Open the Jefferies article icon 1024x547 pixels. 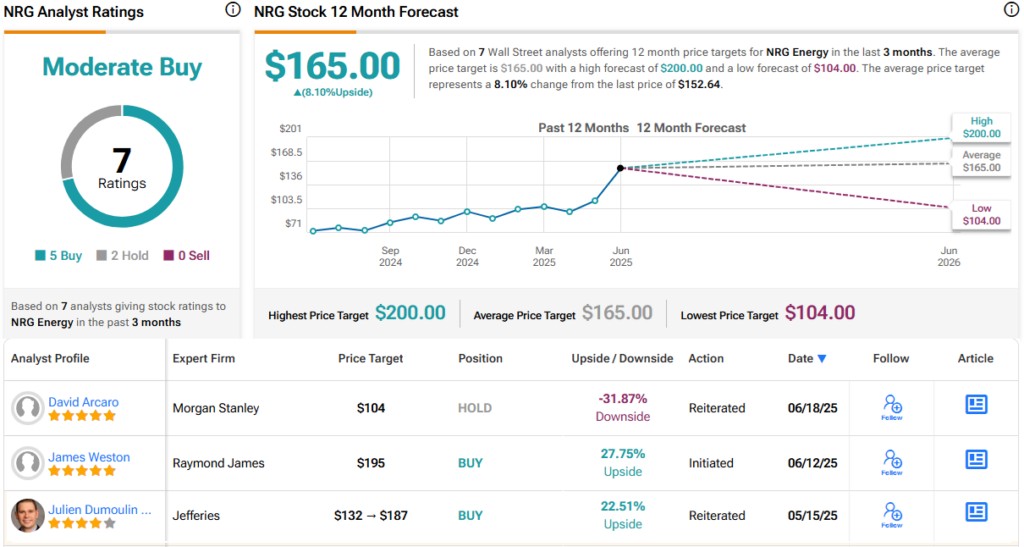976,512
